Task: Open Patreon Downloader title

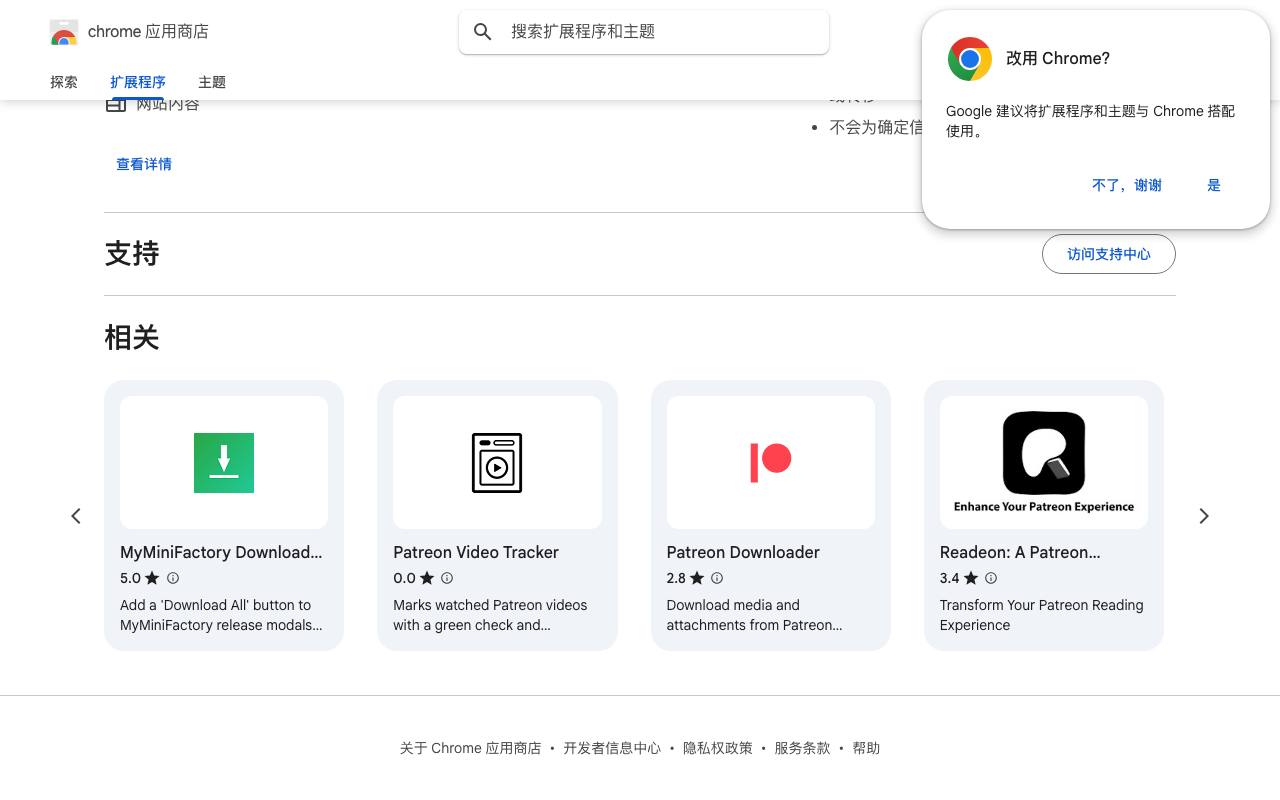Action: click(743, 552)
